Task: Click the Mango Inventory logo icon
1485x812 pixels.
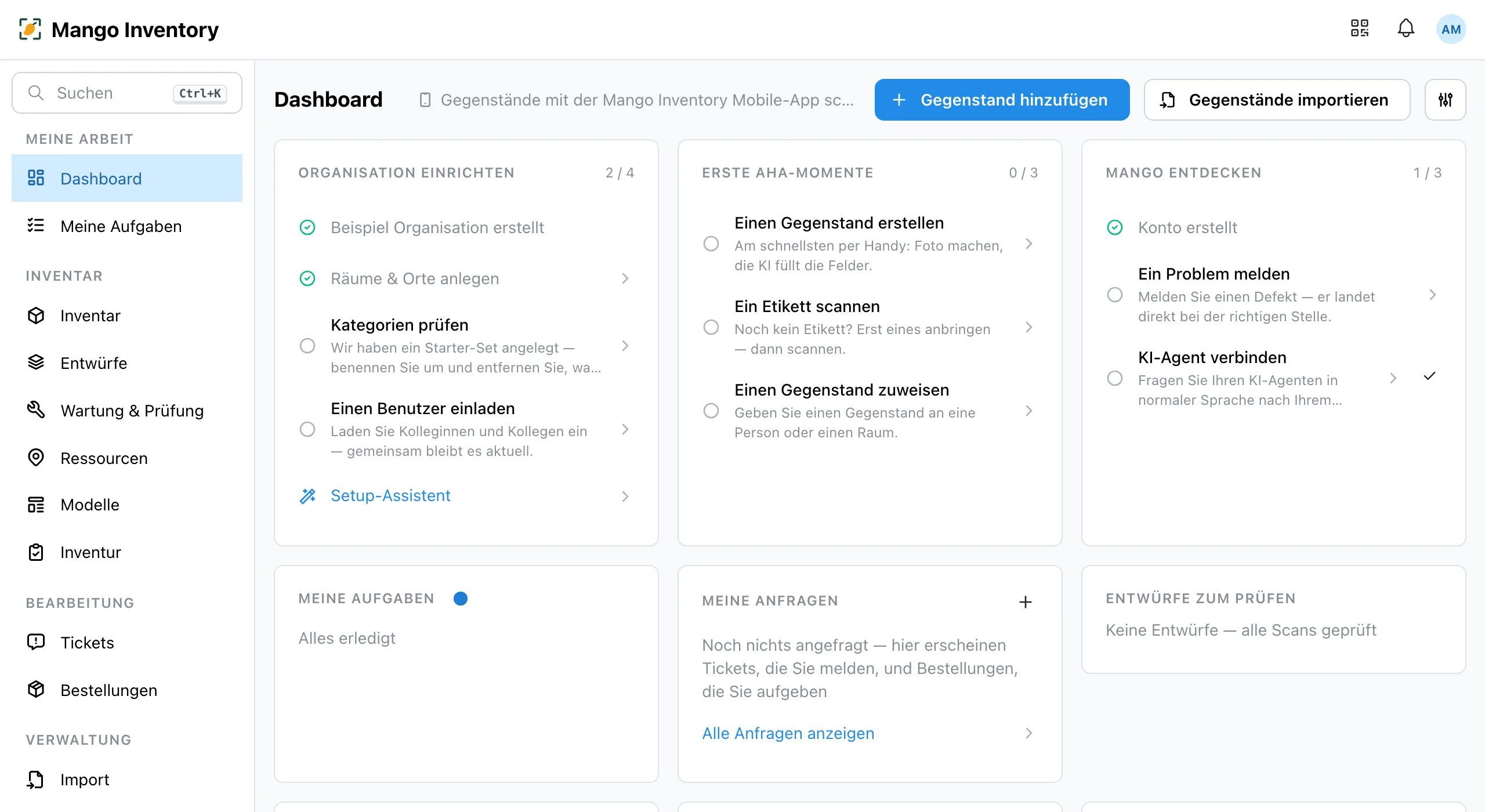Action: click(30, 29)
